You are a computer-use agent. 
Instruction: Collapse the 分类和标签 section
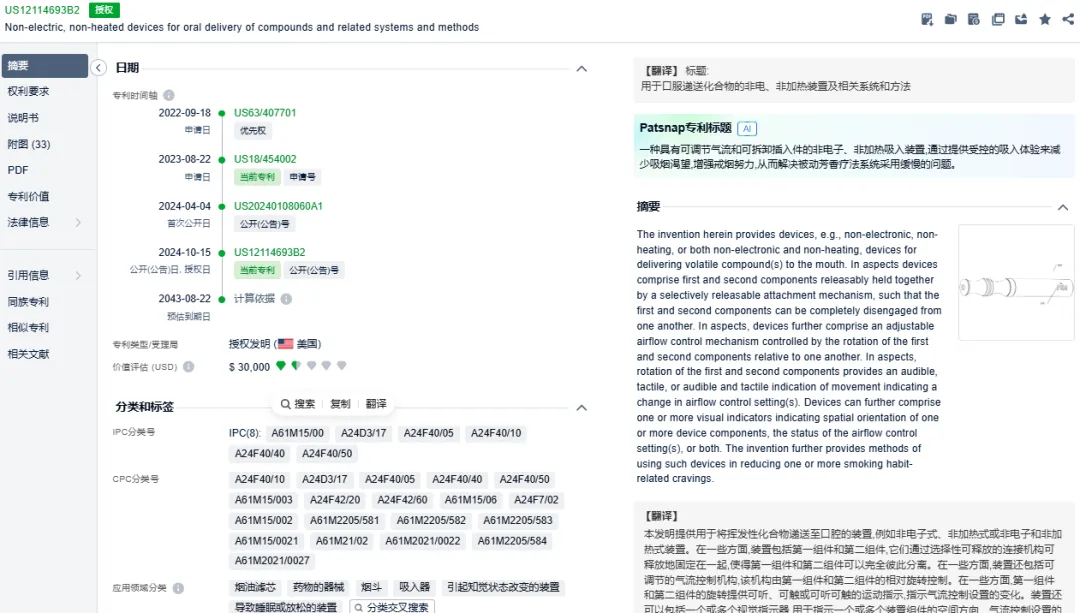tap(581, 407)
